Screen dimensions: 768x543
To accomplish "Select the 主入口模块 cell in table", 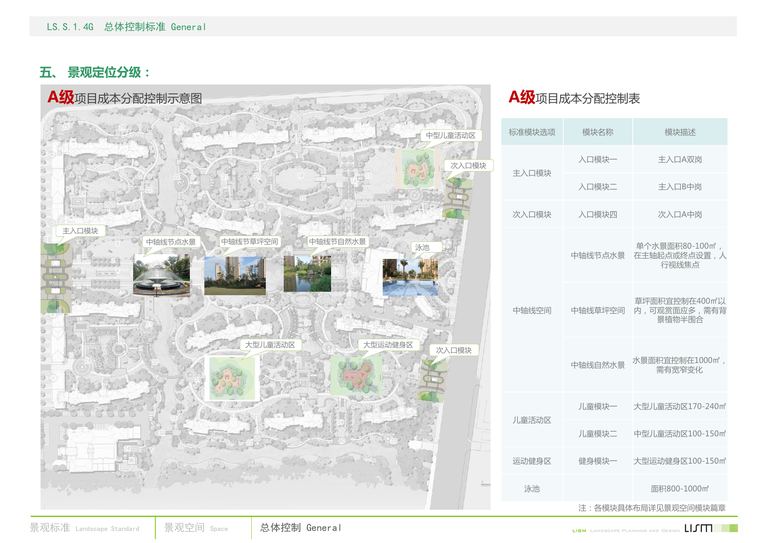I will 532,173.
